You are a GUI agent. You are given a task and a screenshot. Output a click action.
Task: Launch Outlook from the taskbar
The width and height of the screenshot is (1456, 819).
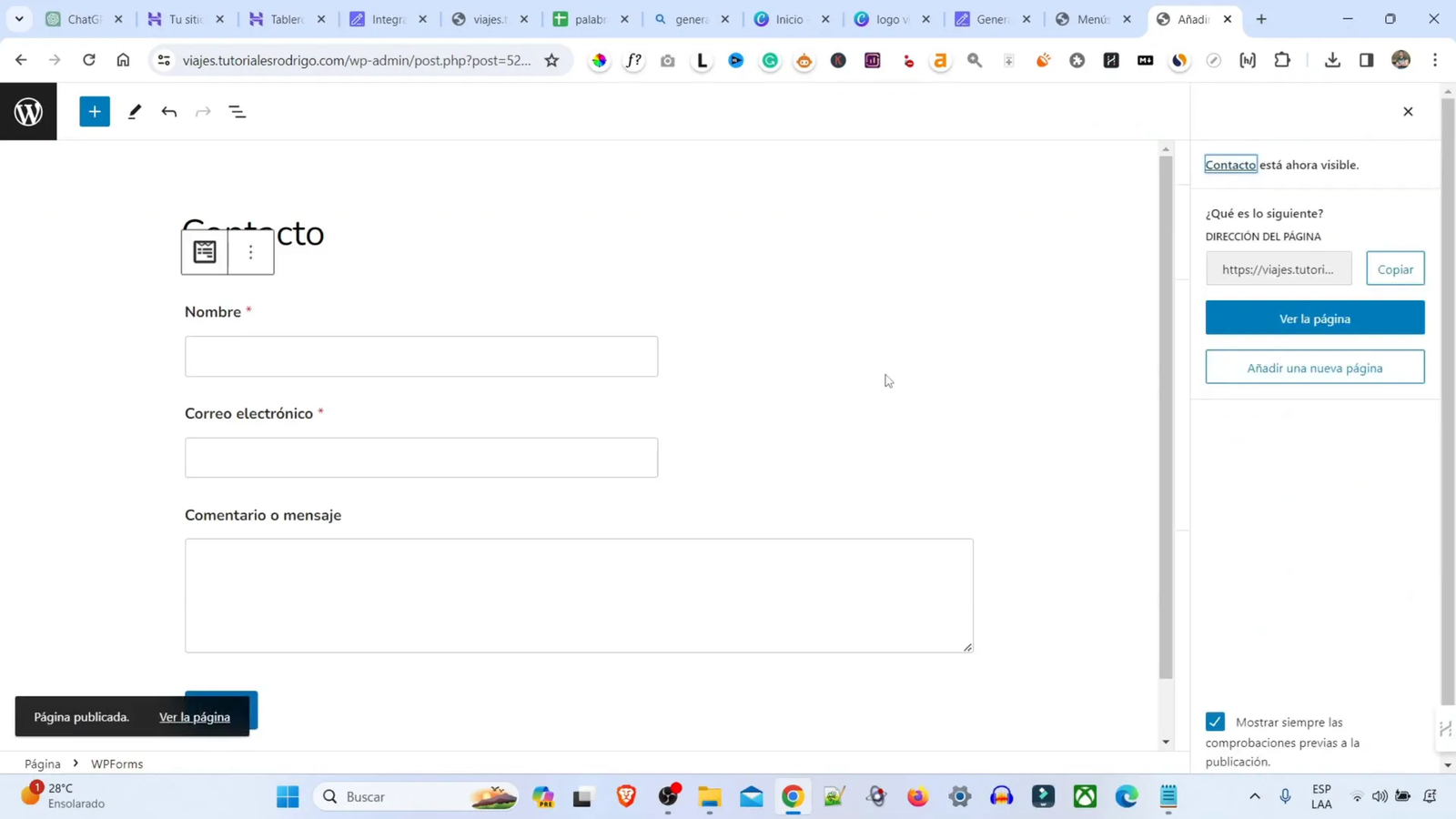point(751,796)
